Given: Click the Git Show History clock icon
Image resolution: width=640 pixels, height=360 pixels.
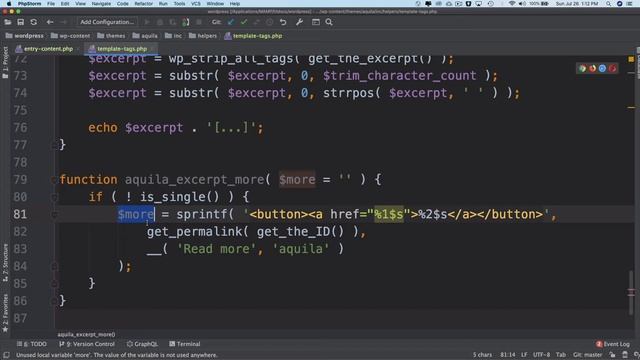Looking at the screenshot, I should (269, 22).
